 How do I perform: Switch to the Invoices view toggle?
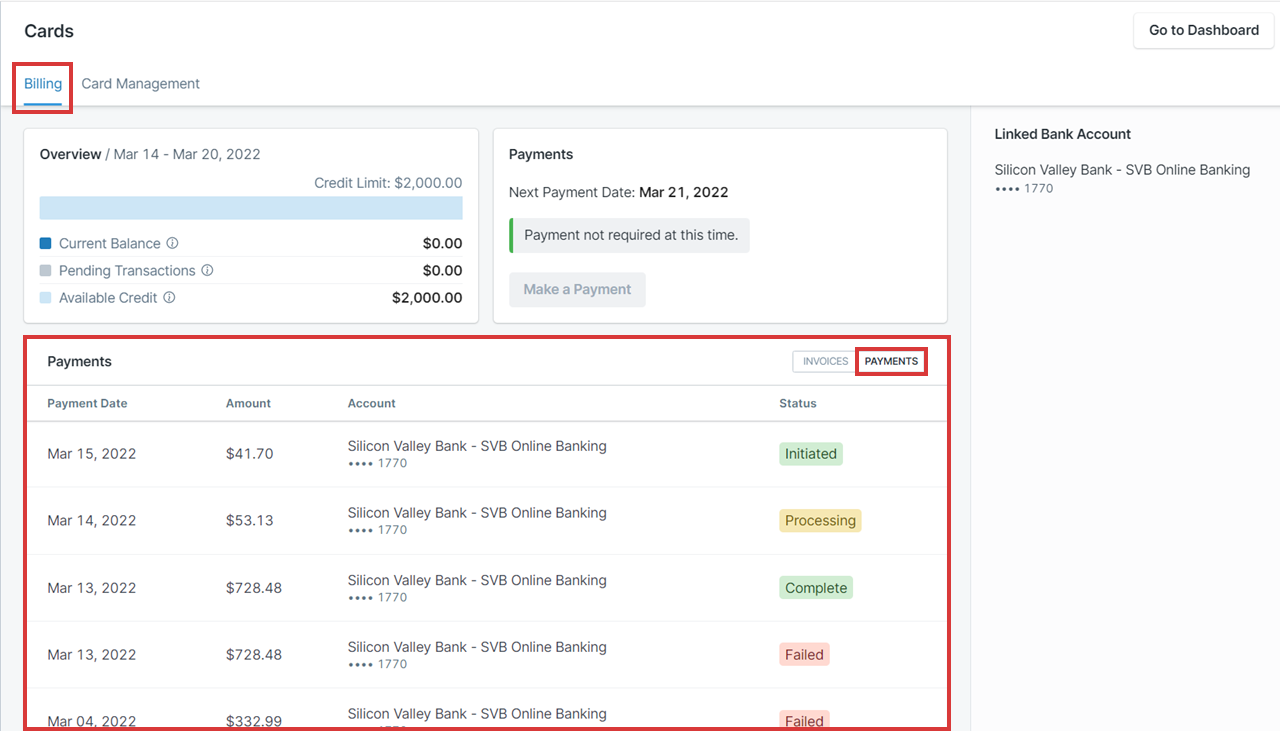825,361
